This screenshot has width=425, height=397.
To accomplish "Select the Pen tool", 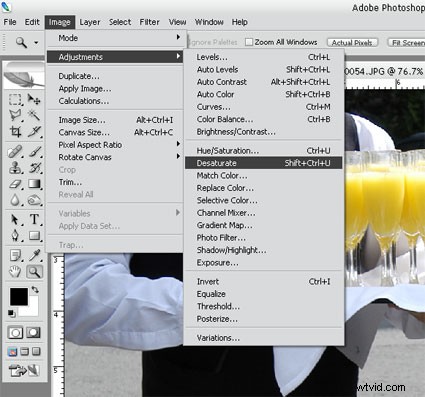I will click(x=15, y=236).
